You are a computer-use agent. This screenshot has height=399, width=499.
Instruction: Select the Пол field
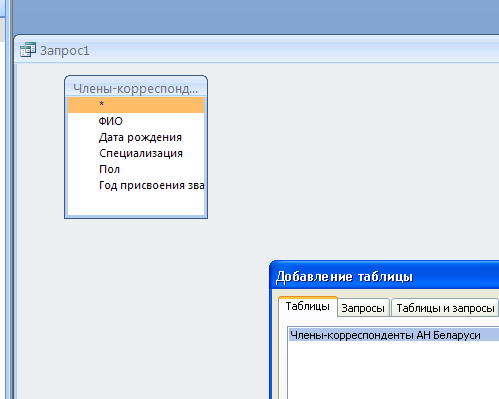(x=109, y=169)
